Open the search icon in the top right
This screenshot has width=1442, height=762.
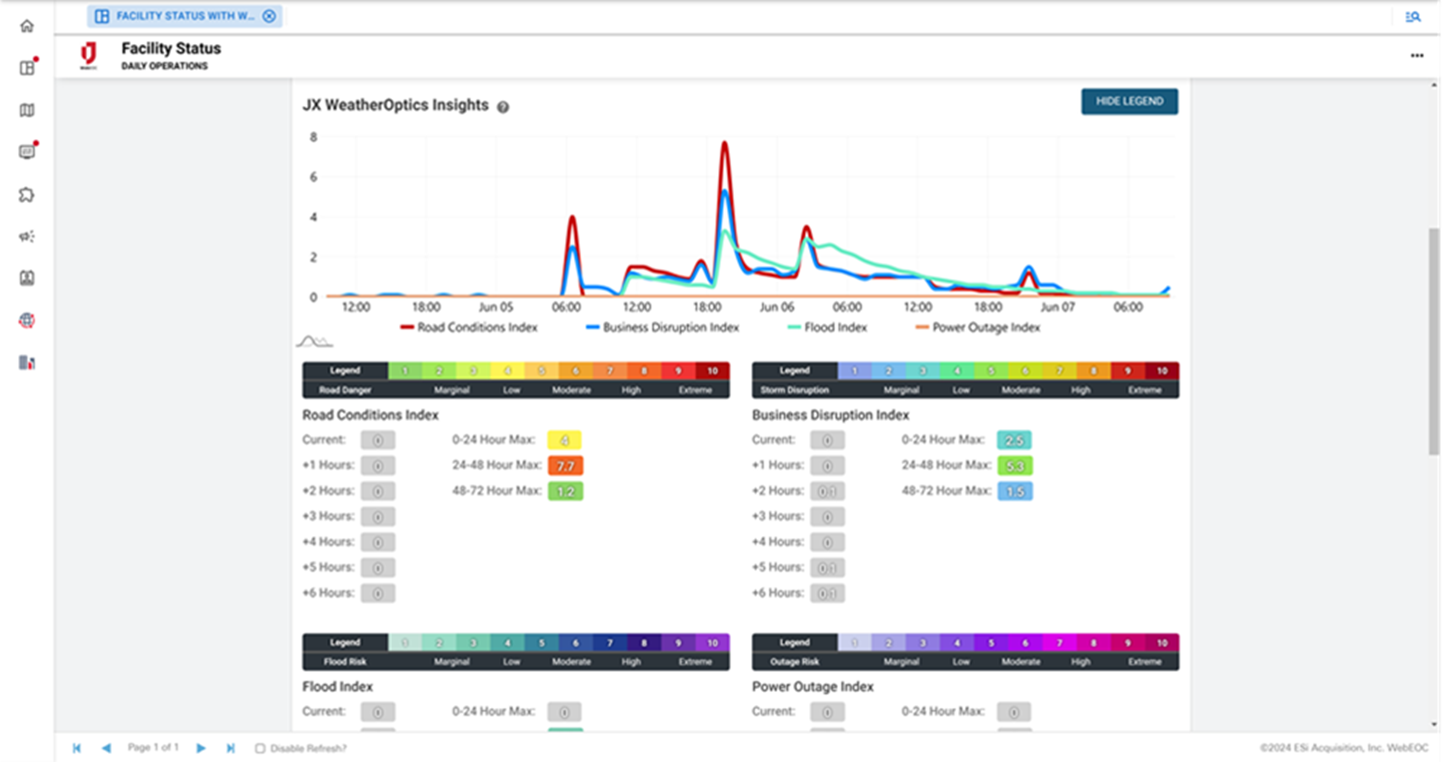(1413, 16)
